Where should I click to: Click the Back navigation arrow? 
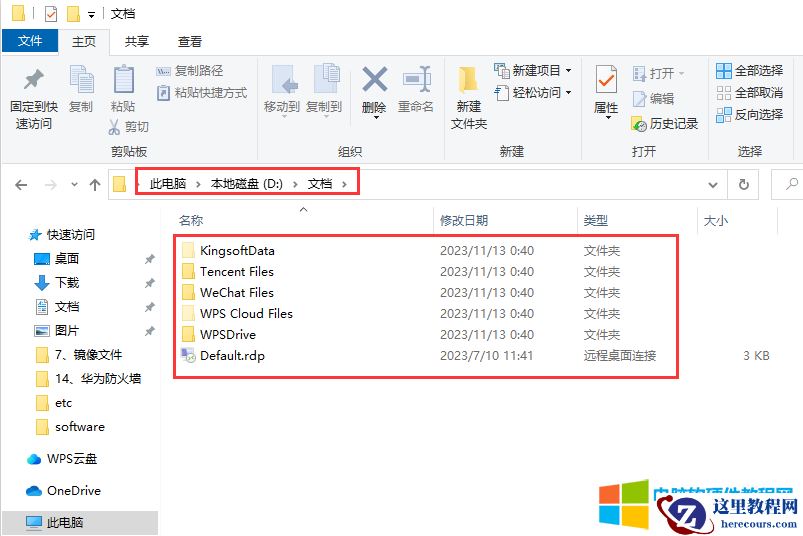(21, 185)
